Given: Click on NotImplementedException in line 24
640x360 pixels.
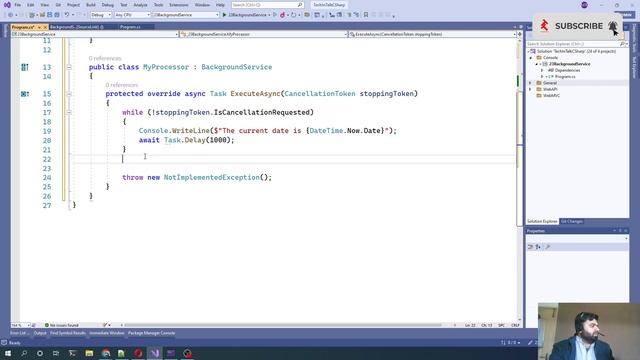Looking at the screenshot, I should click(x=211, y=177).
